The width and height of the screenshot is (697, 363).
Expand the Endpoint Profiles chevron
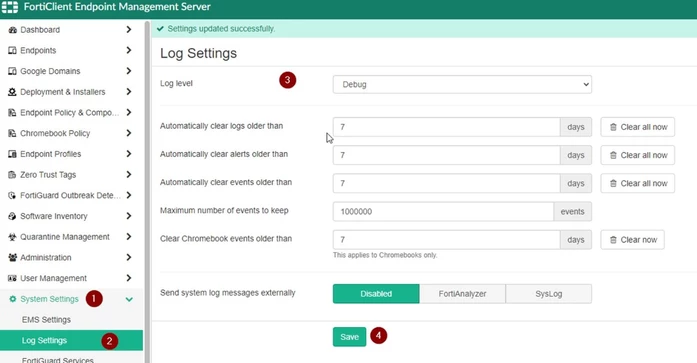pyautogui.click(x=128, y=154)
